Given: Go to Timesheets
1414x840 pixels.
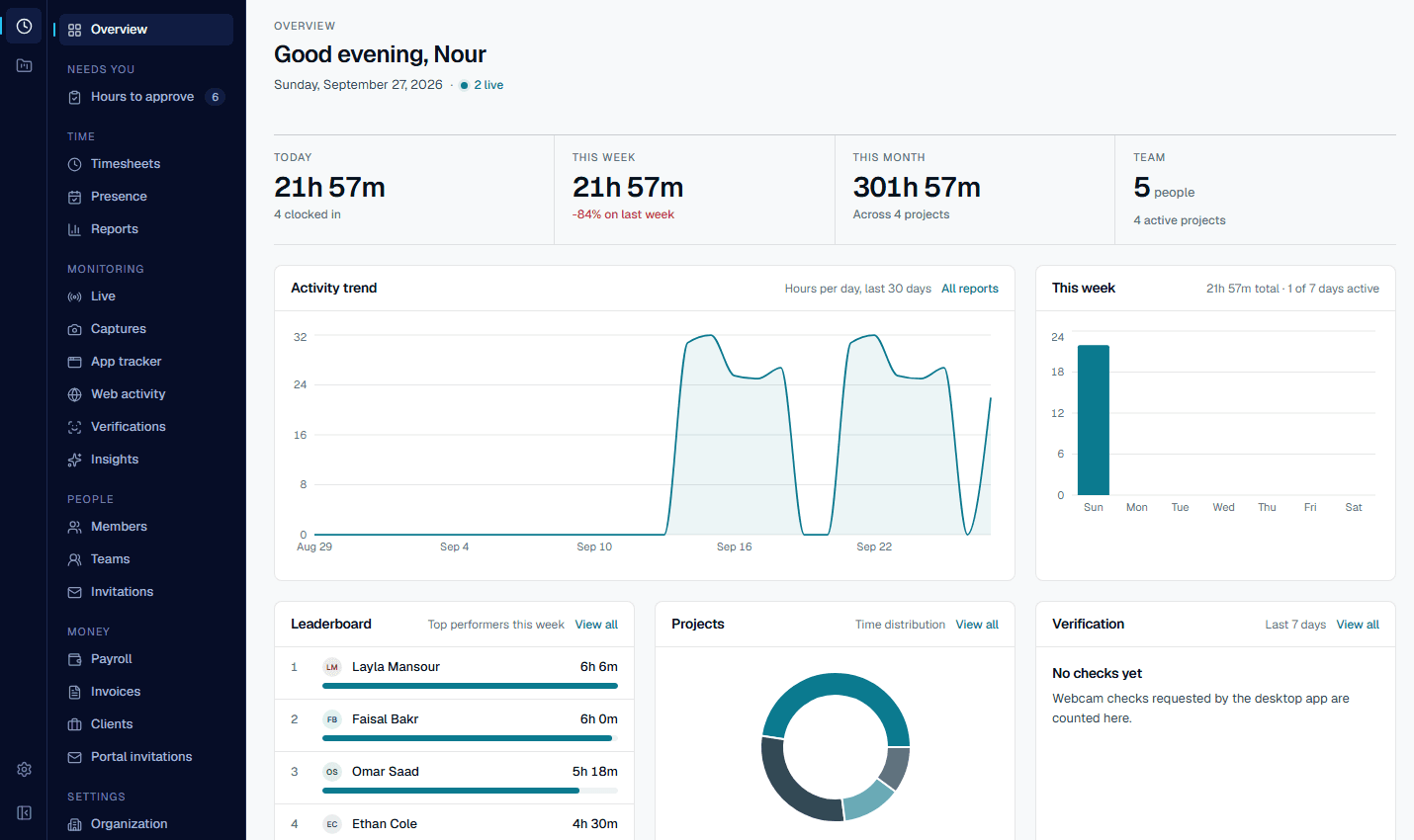Looking at the screenshot, I should click(146, 164).
